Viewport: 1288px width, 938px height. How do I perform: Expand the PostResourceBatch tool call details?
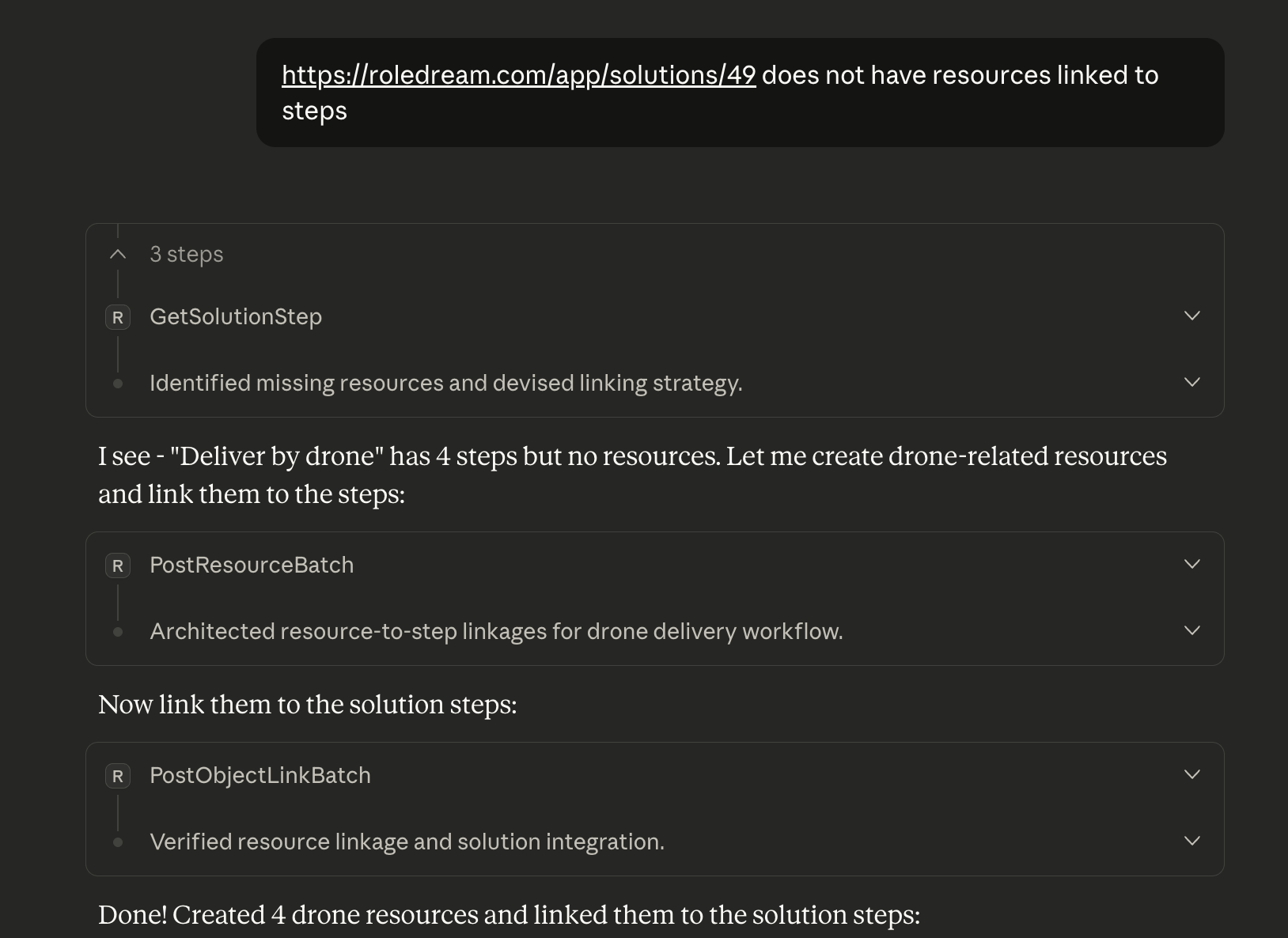click(1191, 564)
